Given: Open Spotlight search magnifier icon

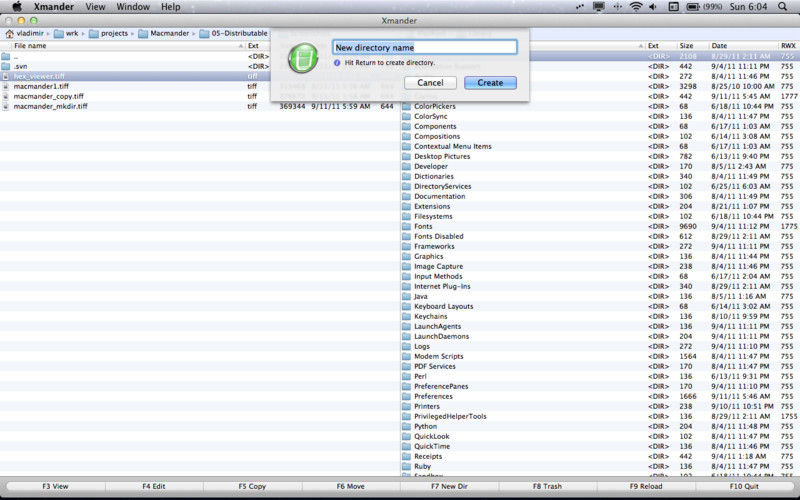Looking at the screenshot, I should (782, 7).
